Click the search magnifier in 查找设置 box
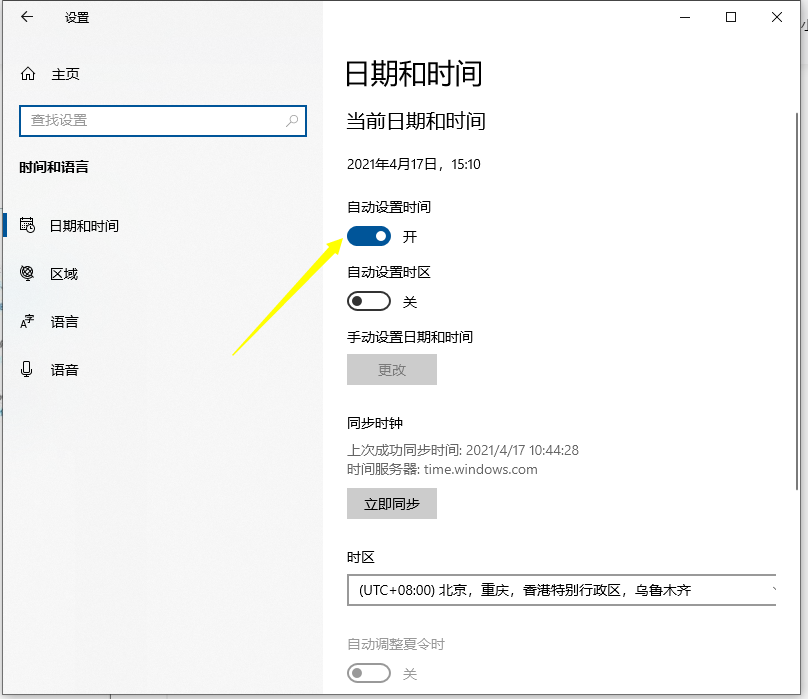This screenshot has height=699, width=808. [290, 120]
